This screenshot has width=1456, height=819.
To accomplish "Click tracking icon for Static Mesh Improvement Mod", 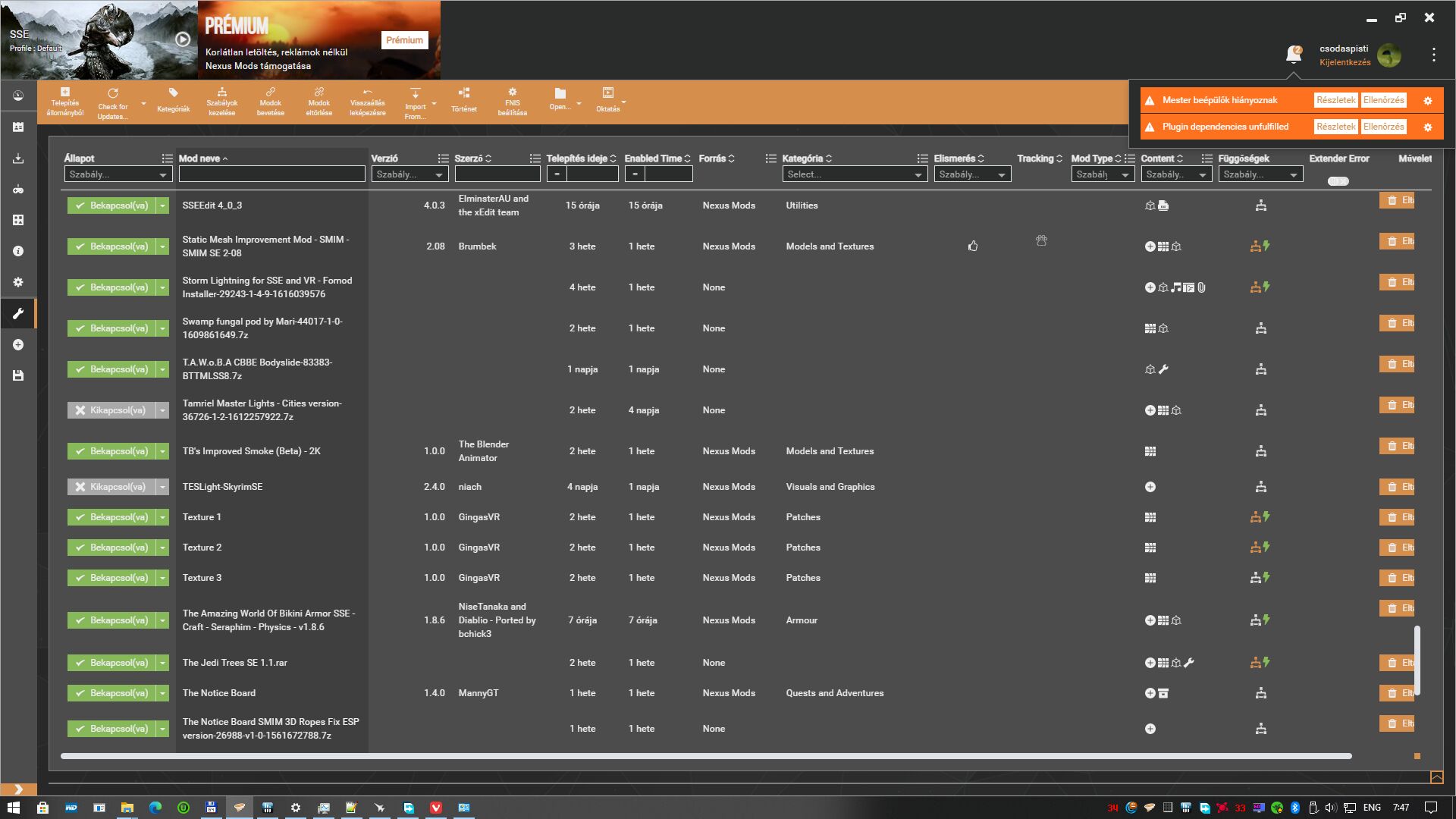I will [1041, 240].
